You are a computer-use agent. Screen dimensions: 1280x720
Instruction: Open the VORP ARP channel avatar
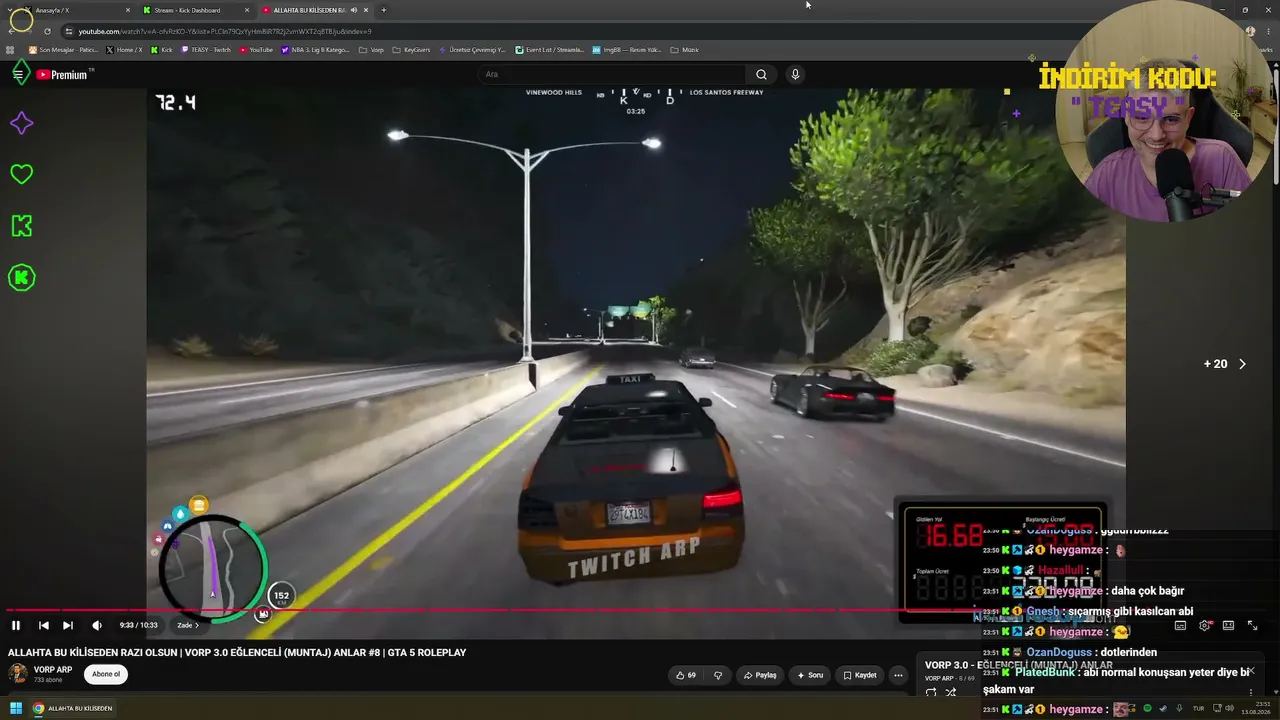17,673
